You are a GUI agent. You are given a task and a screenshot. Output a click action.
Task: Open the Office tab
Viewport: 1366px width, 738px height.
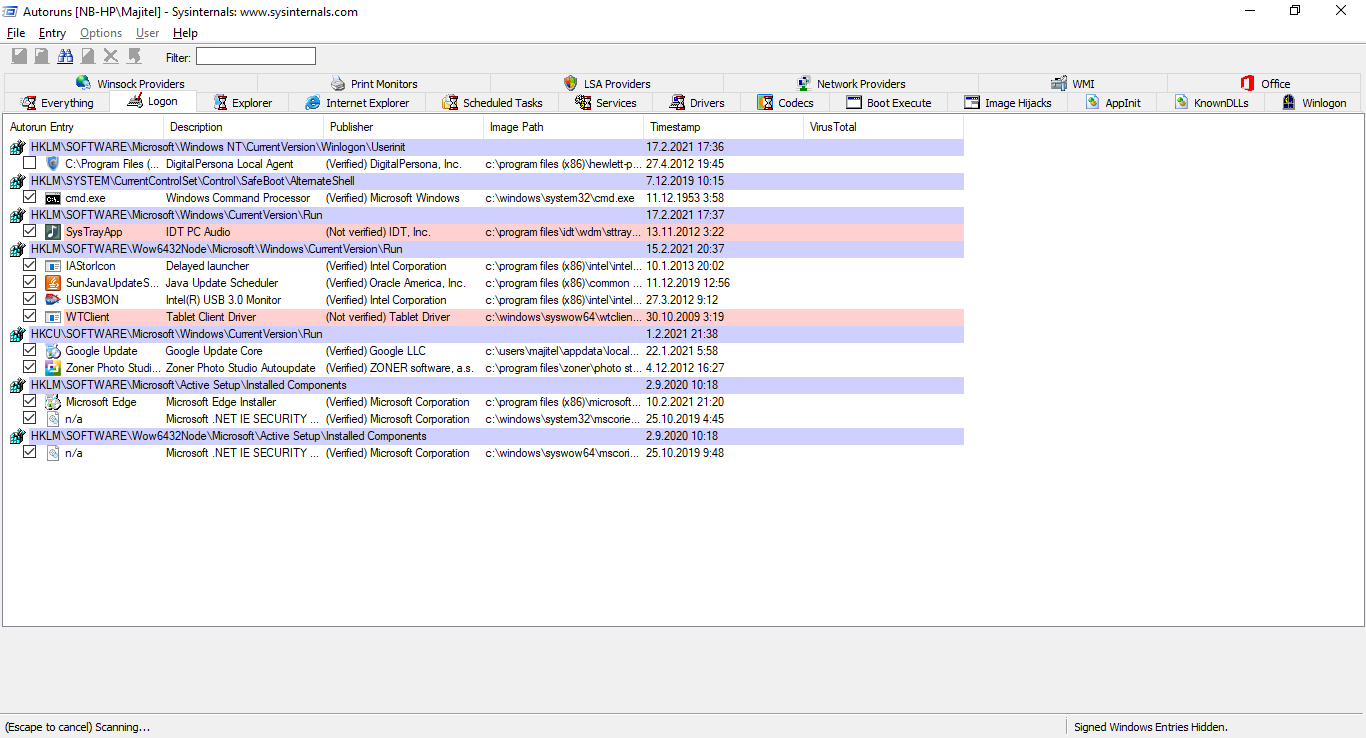click(x=1264, y=84)
